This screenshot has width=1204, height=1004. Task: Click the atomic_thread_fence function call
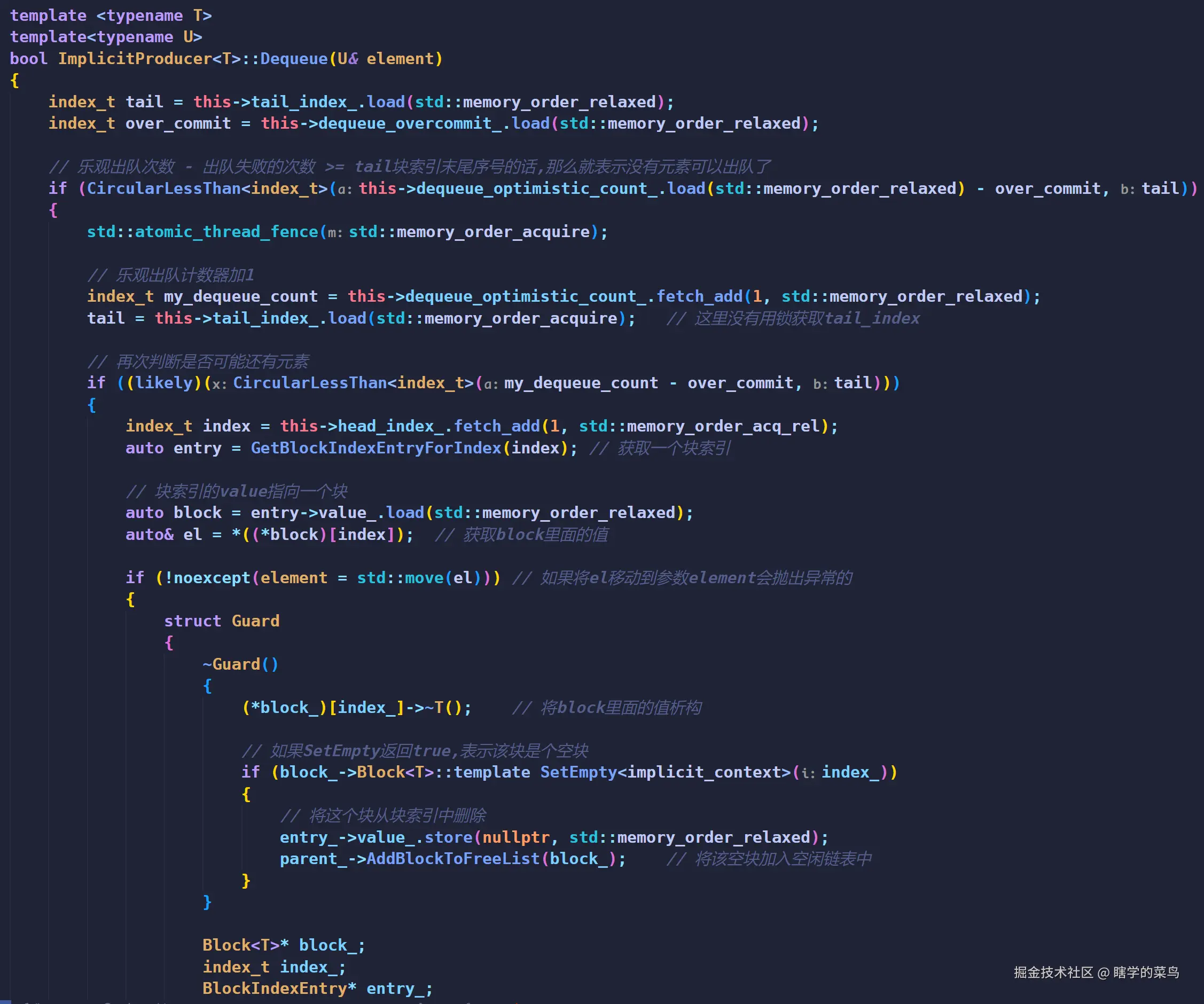pyautogui.click(x=226, y=232)
